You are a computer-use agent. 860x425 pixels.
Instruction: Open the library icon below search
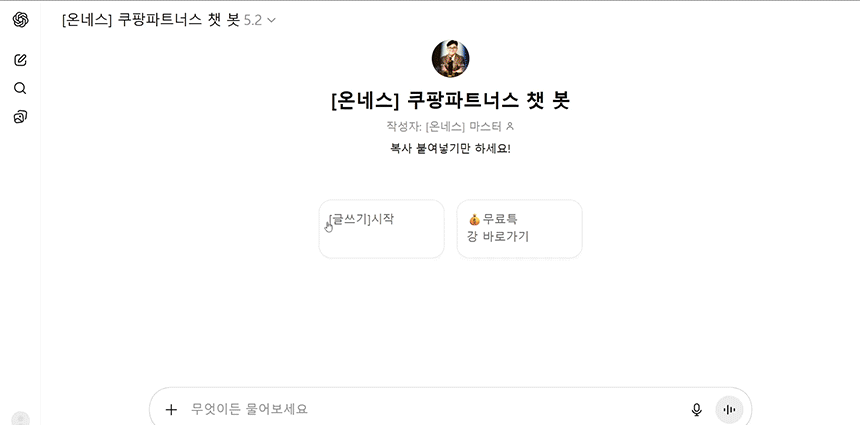(x=20, y=117)
